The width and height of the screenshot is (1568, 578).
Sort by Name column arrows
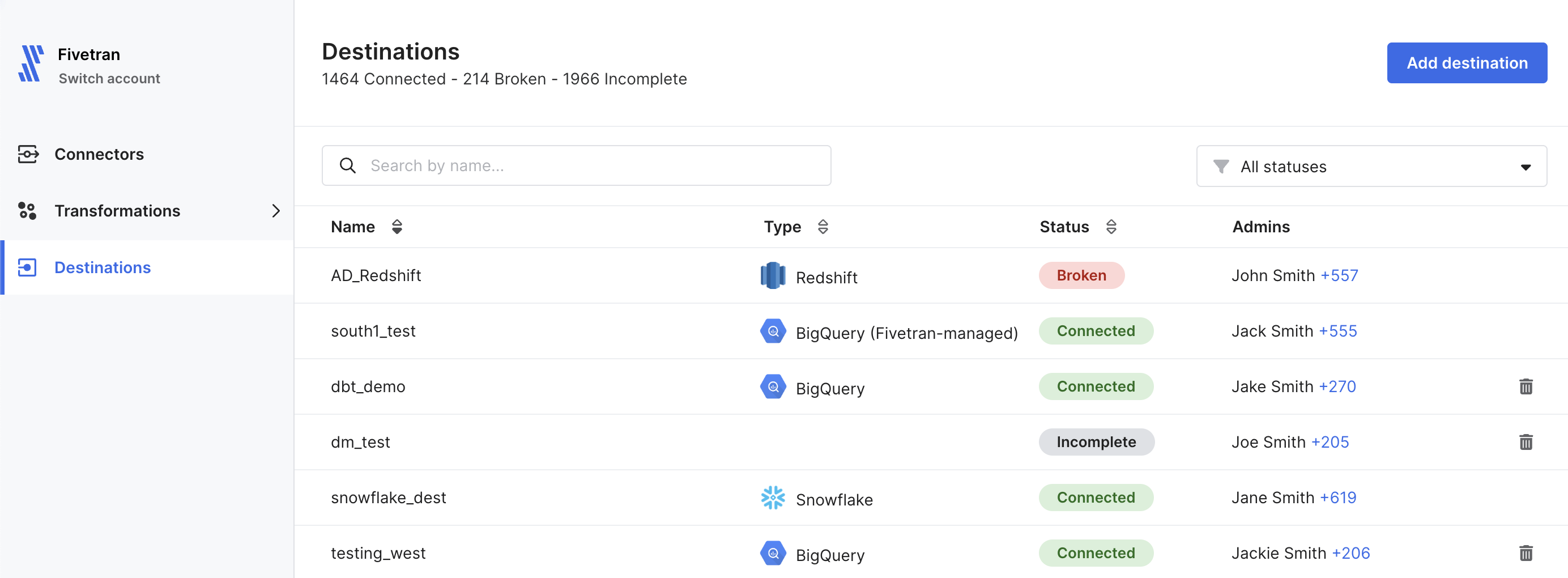click(x=397, y=227)
